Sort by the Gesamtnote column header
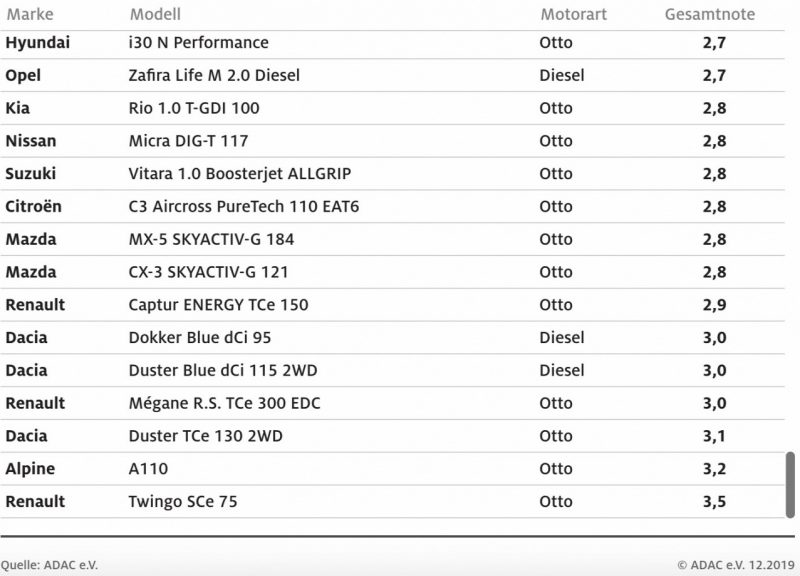Image resolution: width=800 pixels, height=576 pixels. click(x=710, y=14)
